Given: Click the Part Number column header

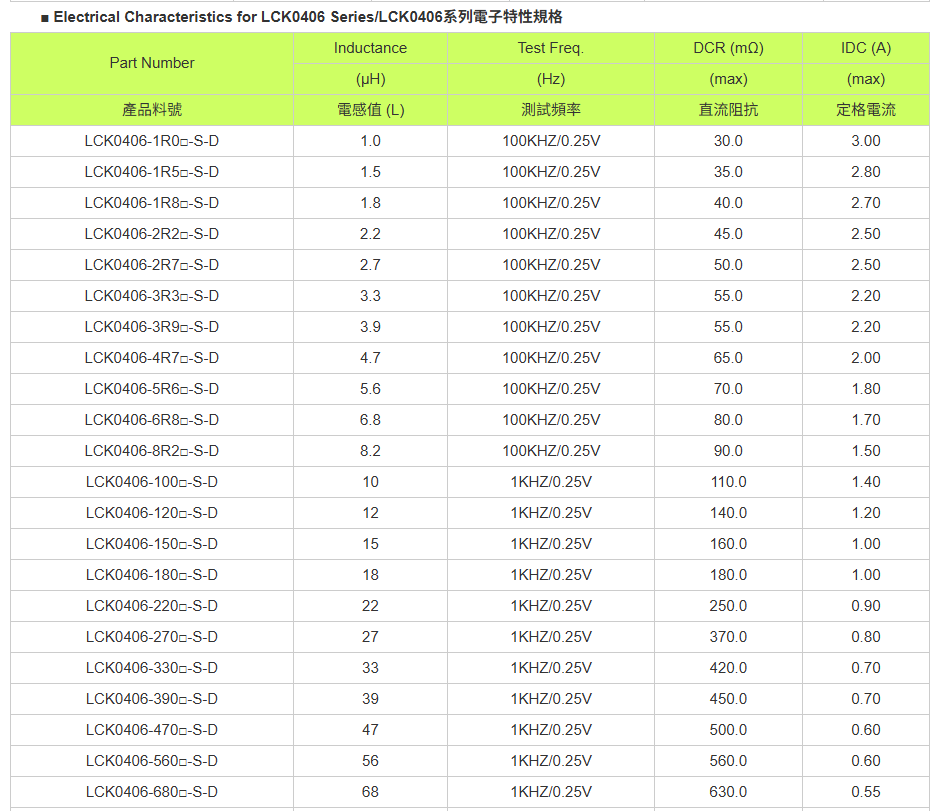Looking at the screenshot, I should [x=152, y=63].
